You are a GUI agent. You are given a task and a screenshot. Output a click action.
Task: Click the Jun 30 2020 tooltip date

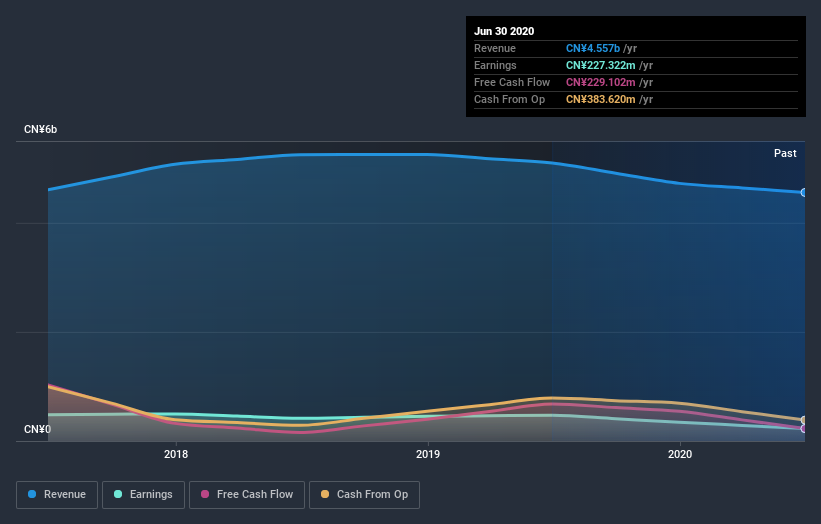click(504, 31)
